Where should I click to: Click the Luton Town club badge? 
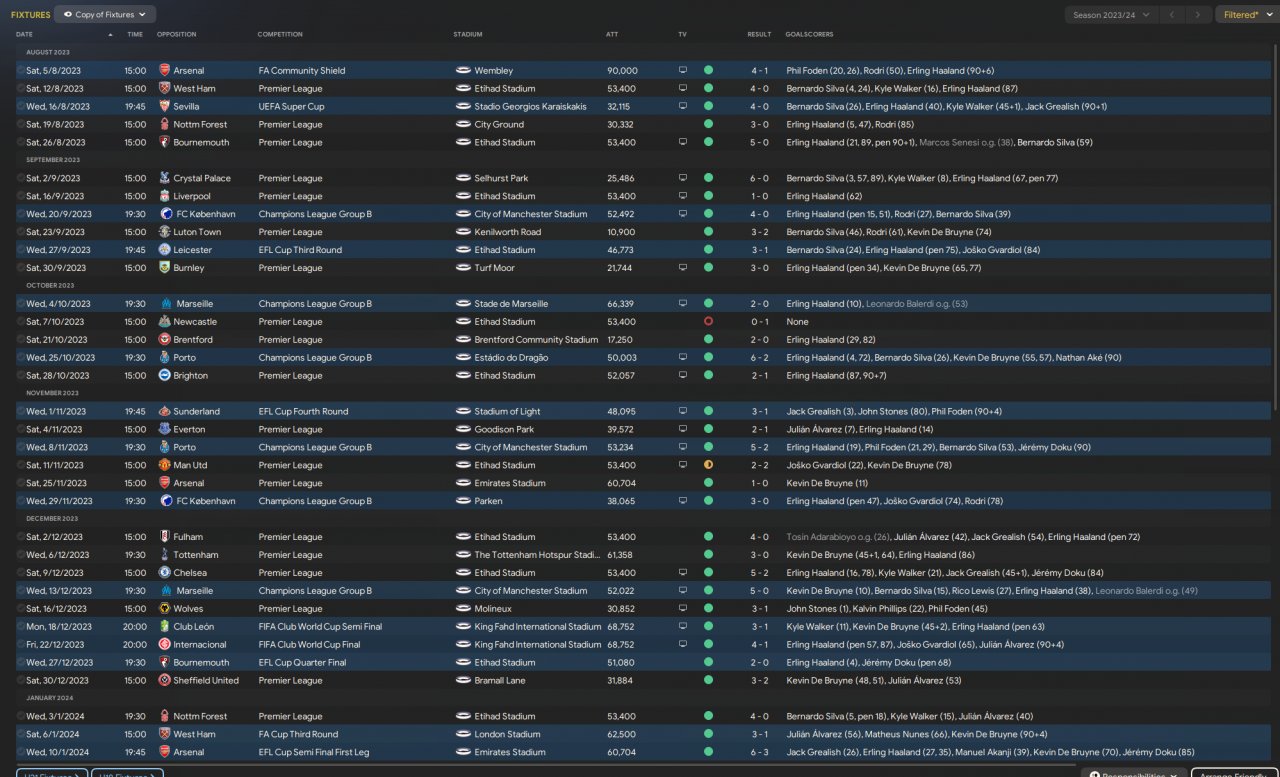(x=165, y=232)
